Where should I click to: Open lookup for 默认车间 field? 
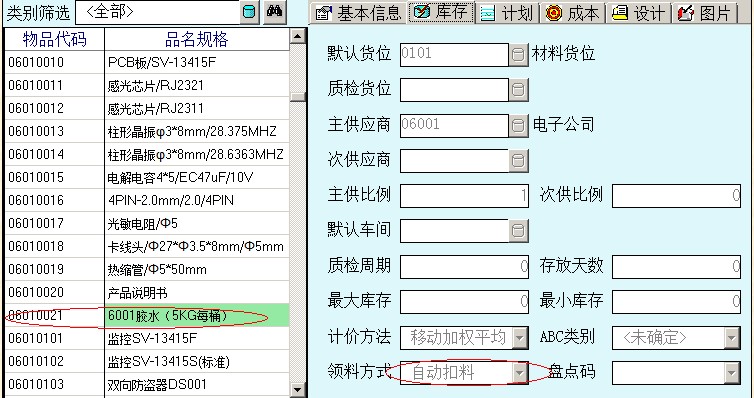[x=518, y=231]
